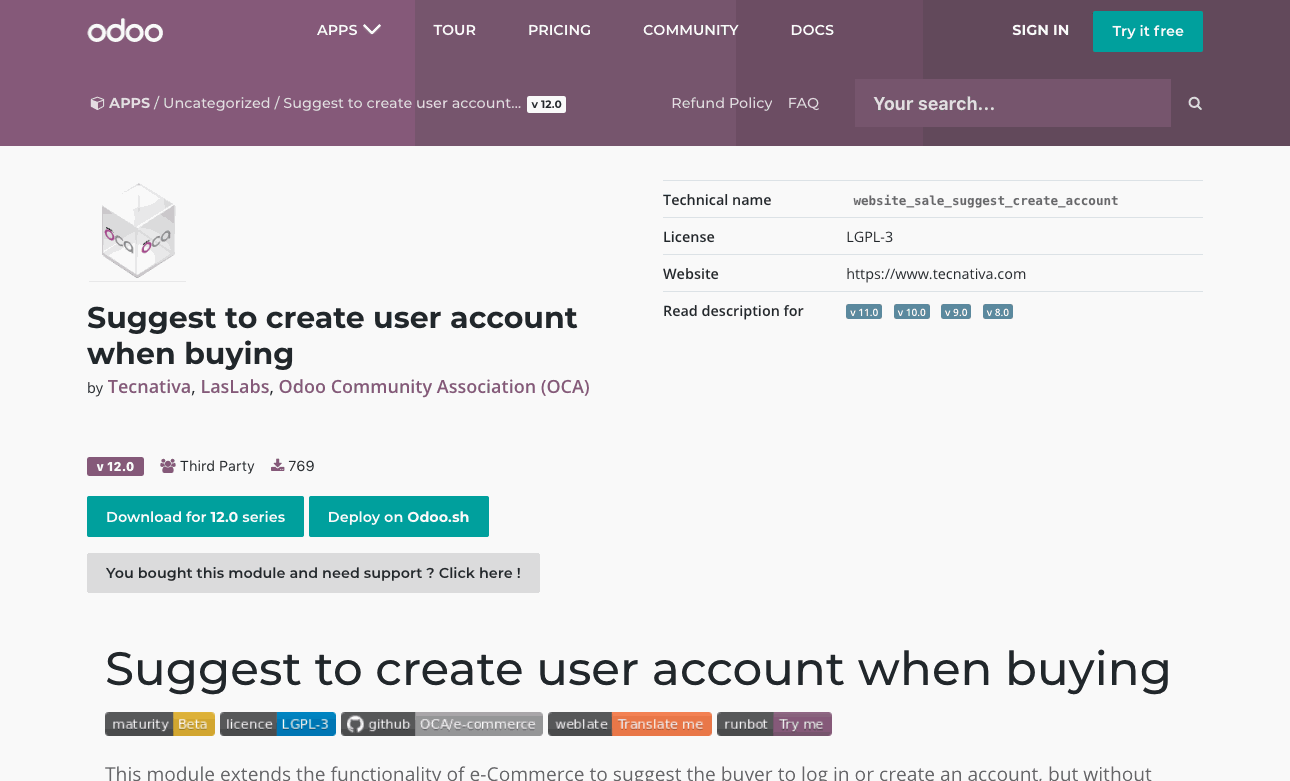
Task: Click the Third Party users icon
Action: click(168, 466)
